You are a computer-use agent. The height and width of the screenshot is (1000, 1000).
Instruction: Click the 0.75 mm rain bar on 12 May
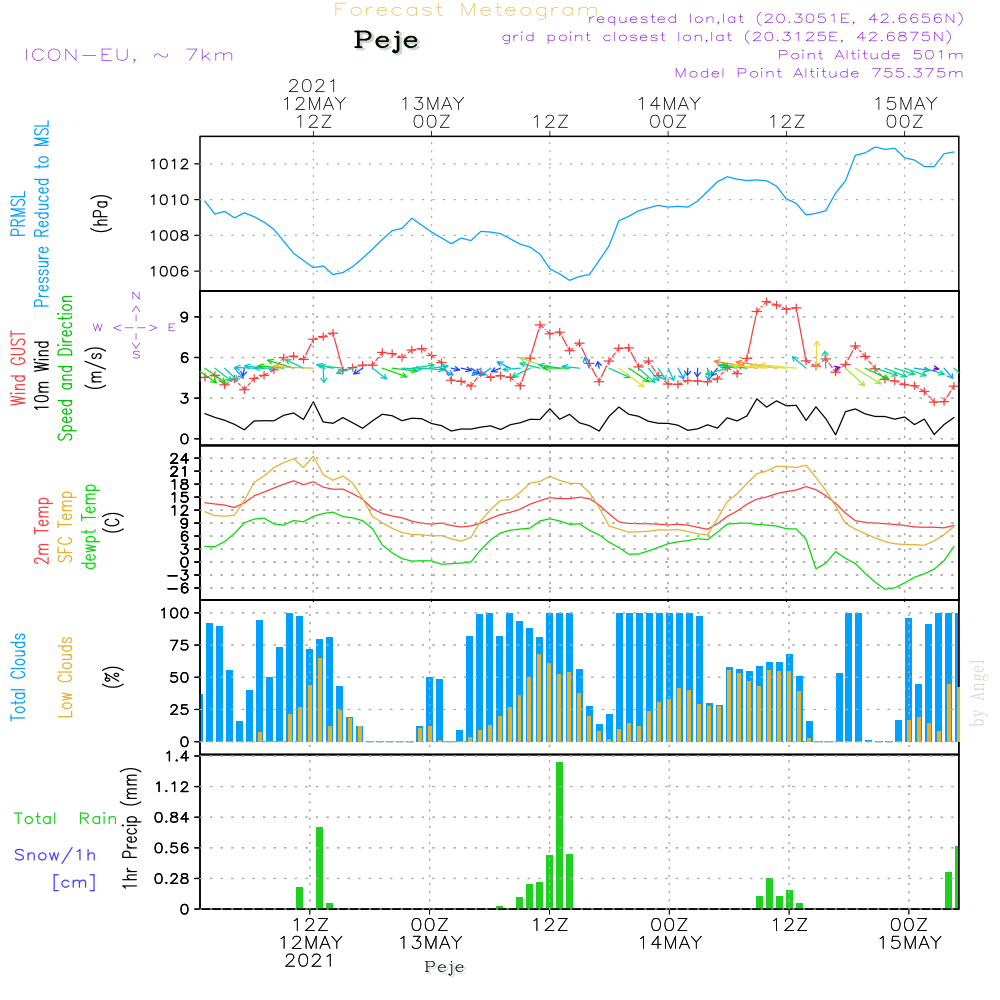coord(320,868)
